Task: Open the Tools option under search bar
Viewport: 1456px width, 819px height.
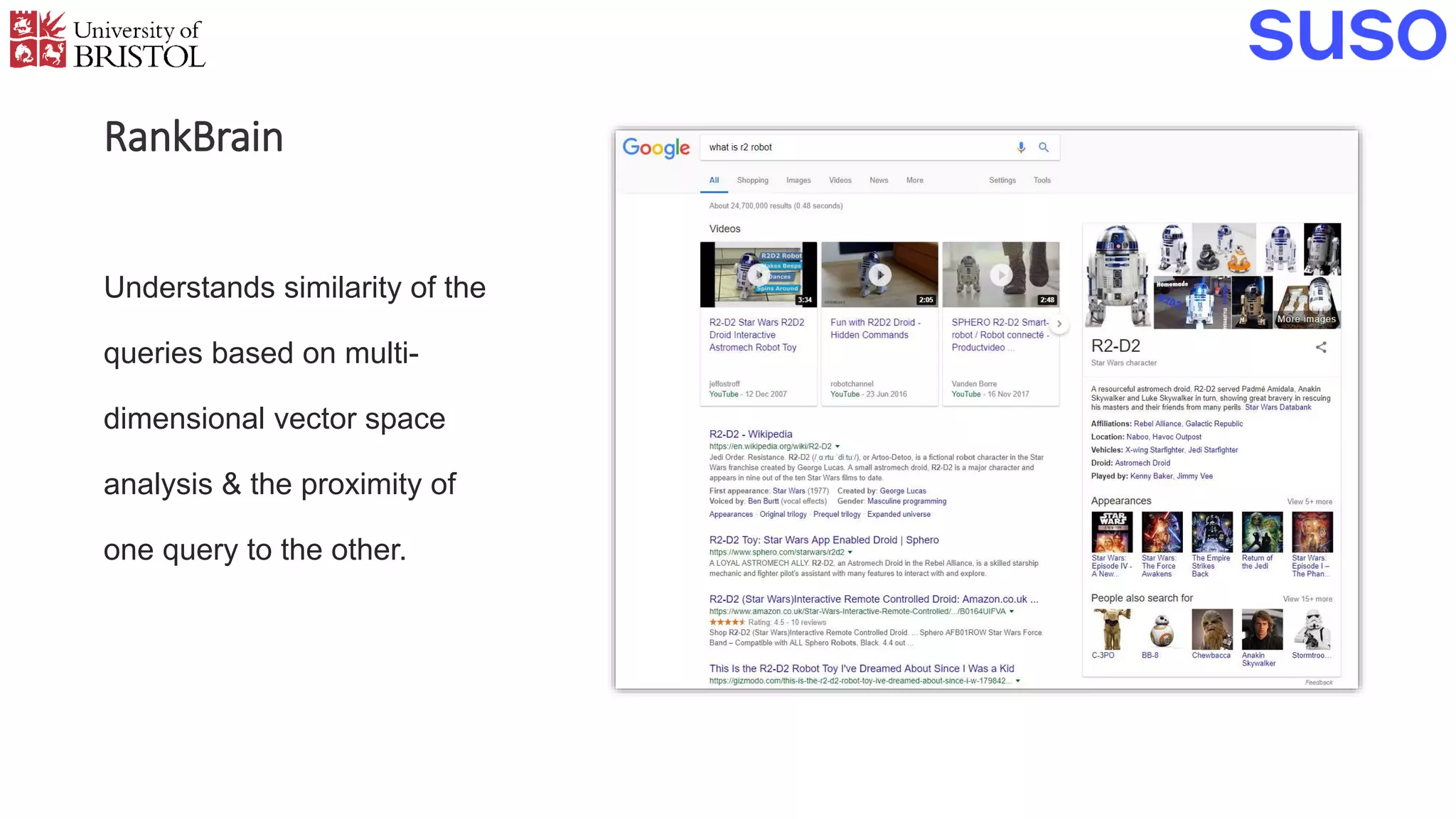Action: [1042, 181]
